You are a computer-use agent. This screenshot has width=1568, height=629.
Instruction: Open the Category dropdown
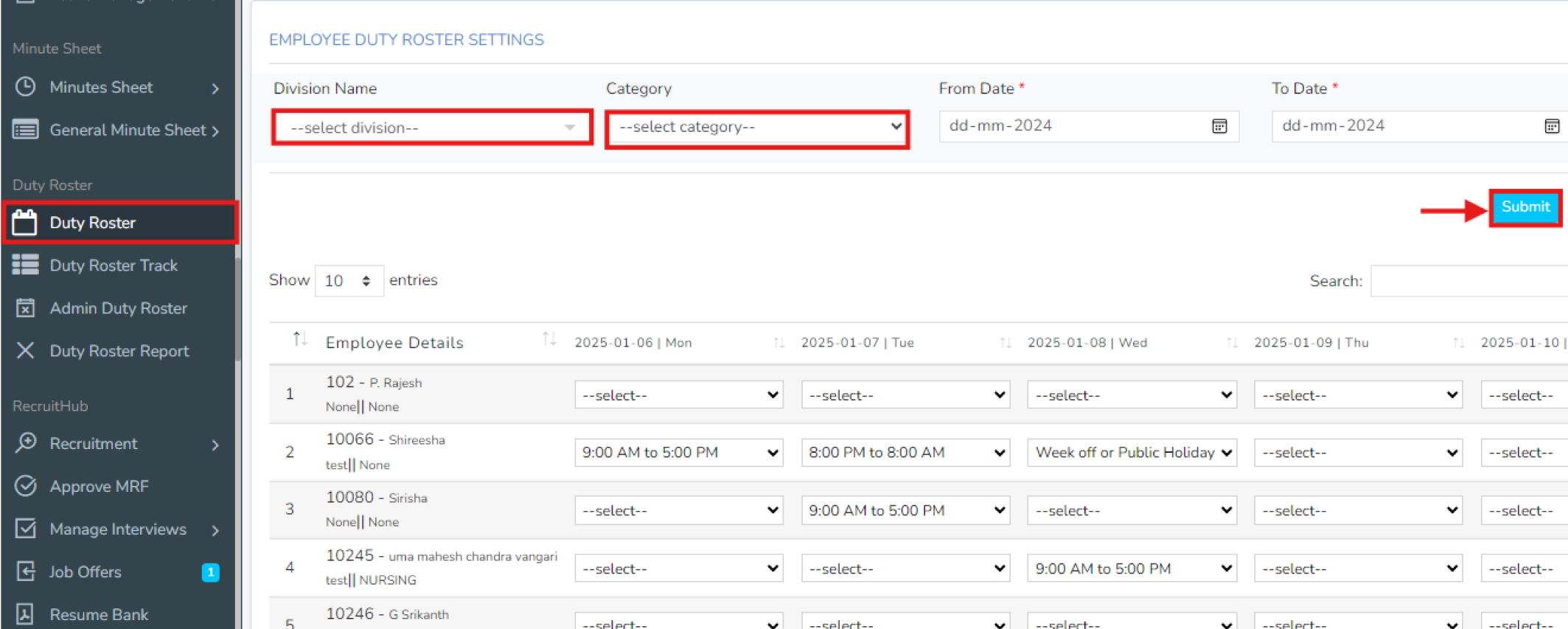coord(757,128)
